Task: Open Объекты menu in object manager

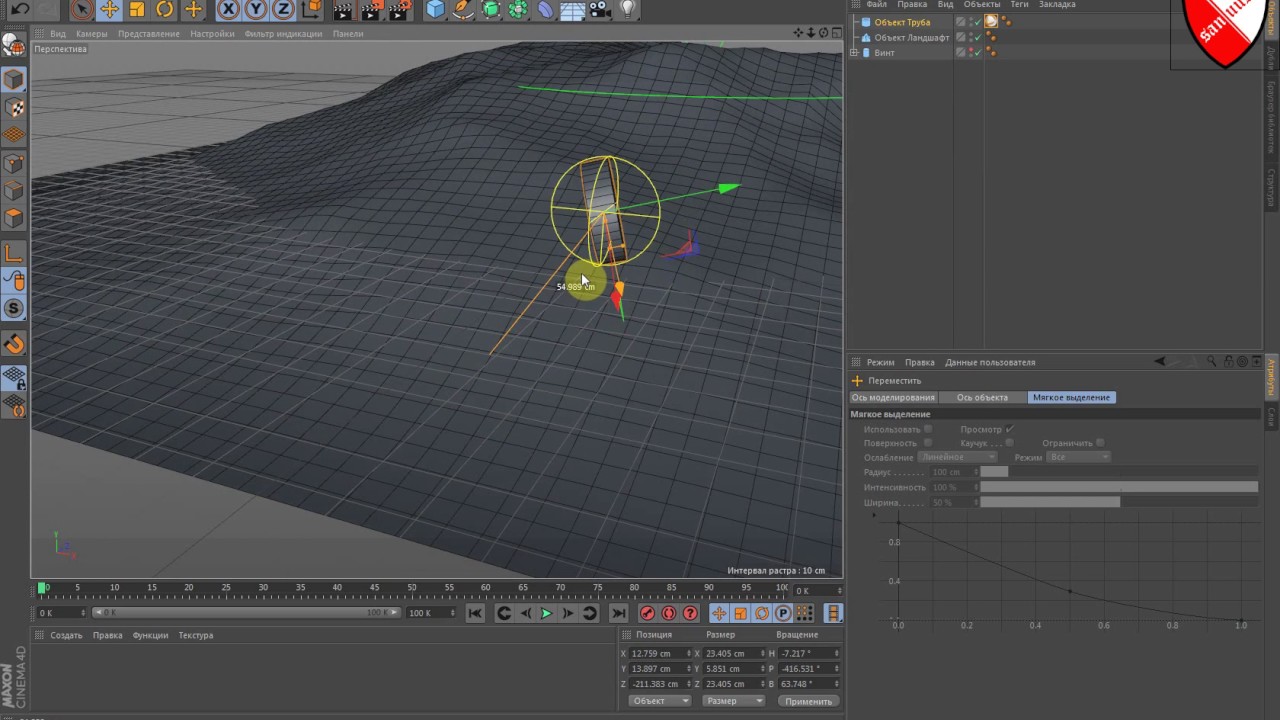Action: (982, 5)
